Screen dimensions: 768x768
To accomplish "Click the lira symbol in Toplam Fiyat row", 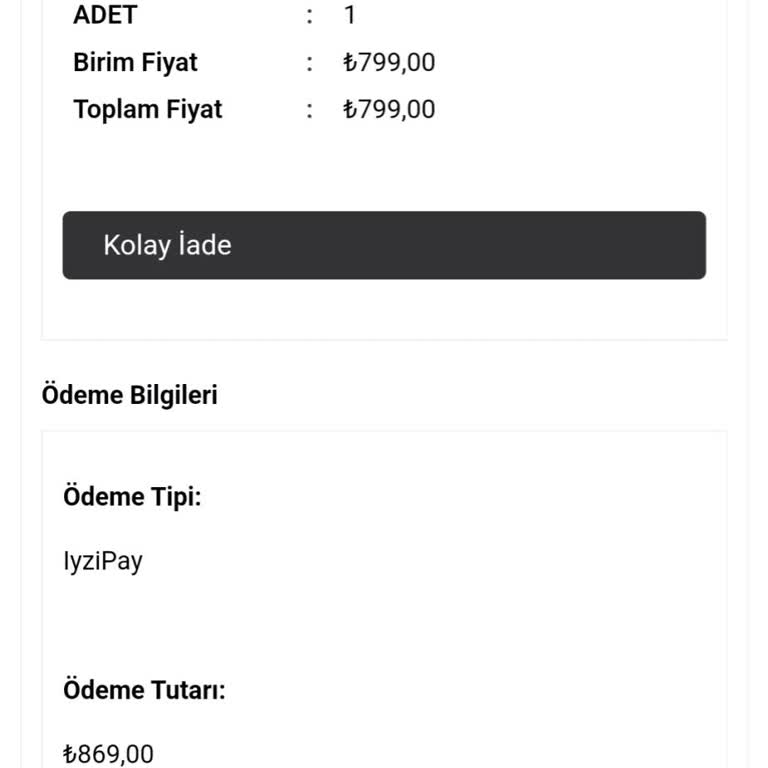I will tap(349, 109).
